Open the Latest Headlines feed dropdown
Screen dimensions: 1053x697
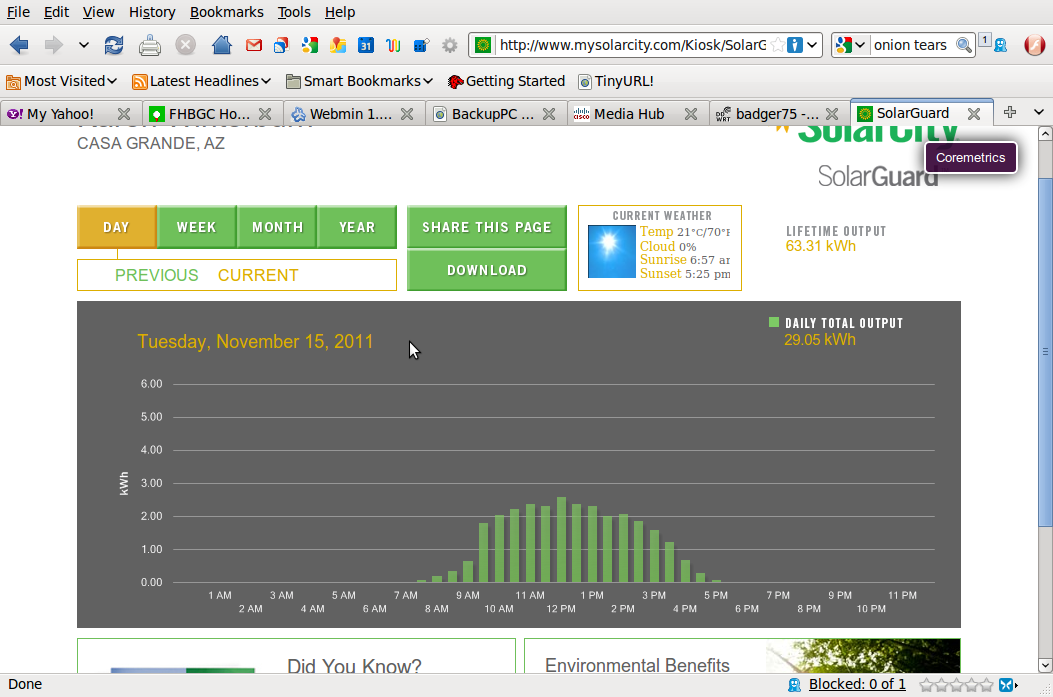pyautogui.click(x=201, y=81)
